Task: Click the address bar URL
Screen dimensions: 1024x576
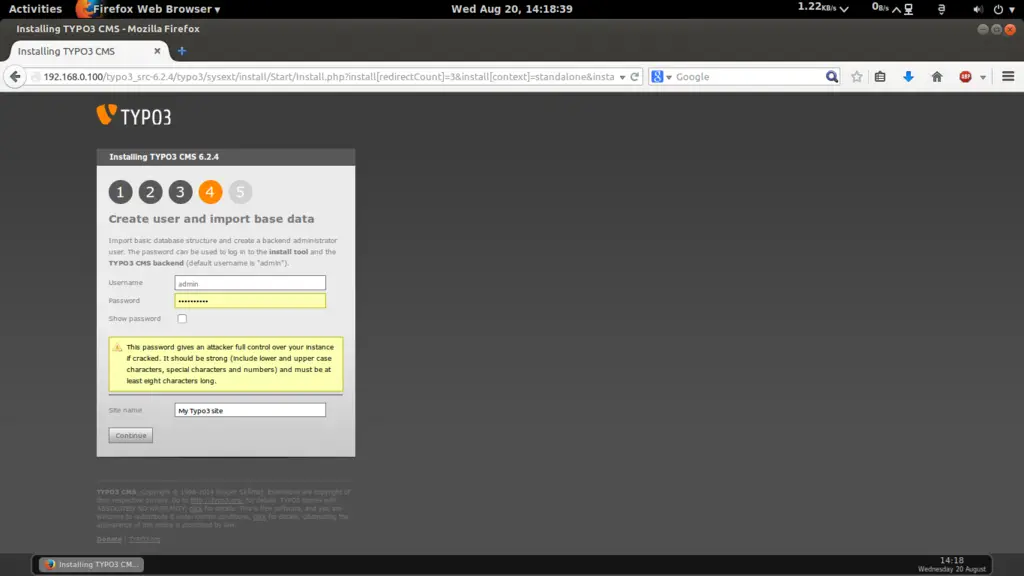Action: pyautogui.click(x=329, y=77)
